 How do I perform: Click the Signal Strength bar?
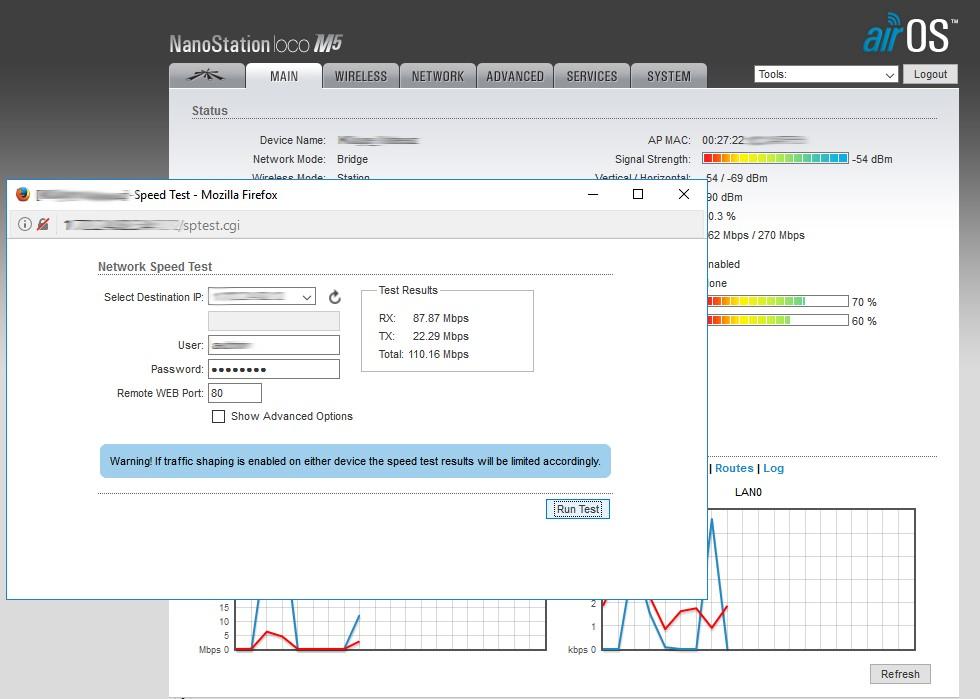[x=775, y=158]
